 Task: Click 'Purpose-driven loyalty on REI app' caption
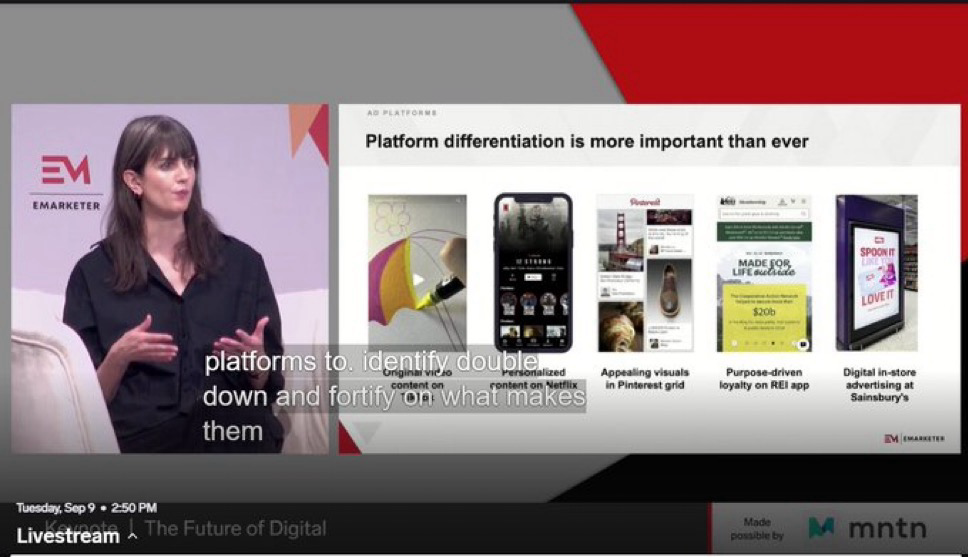[764, 379]
